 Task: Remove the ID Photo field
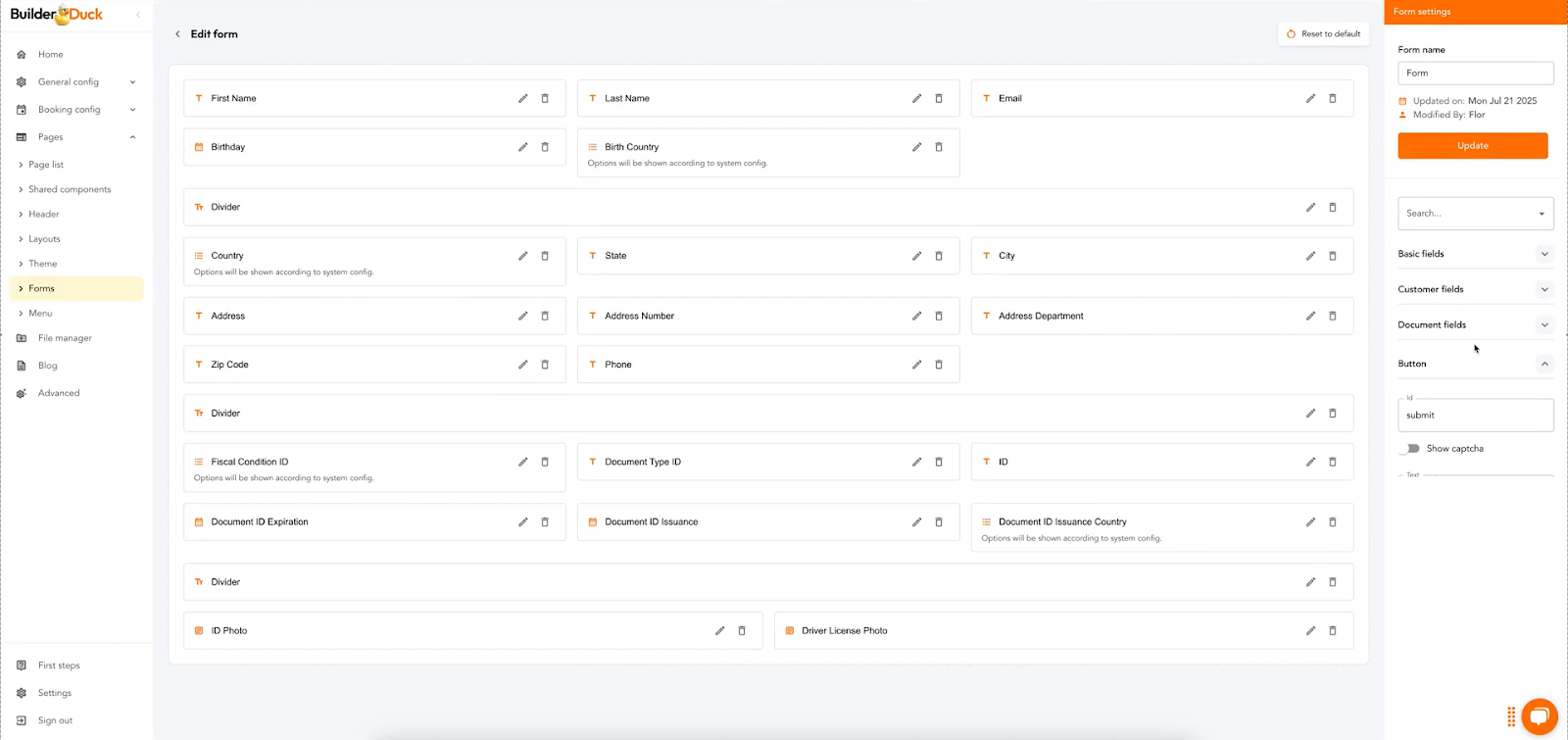click(x=742, y=631)
